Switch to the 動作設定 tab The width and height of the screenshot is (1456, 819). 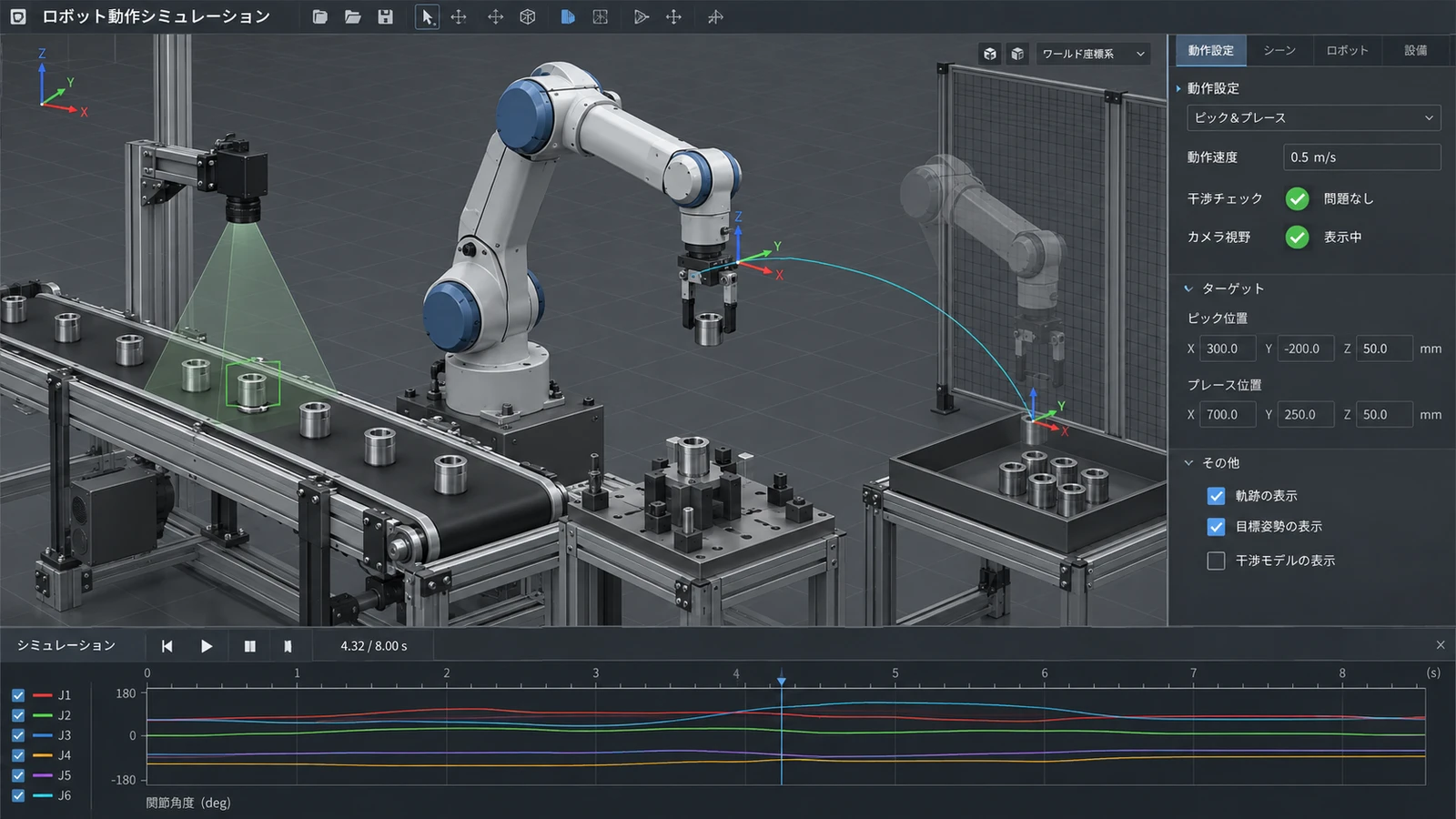point(1210,51)
